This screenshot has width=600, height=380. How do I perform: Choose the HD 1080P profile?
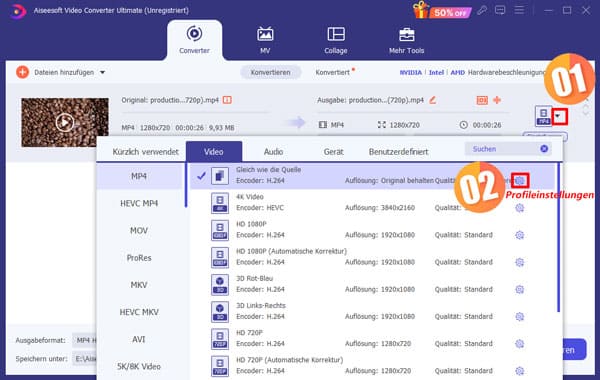click(372, 230)
